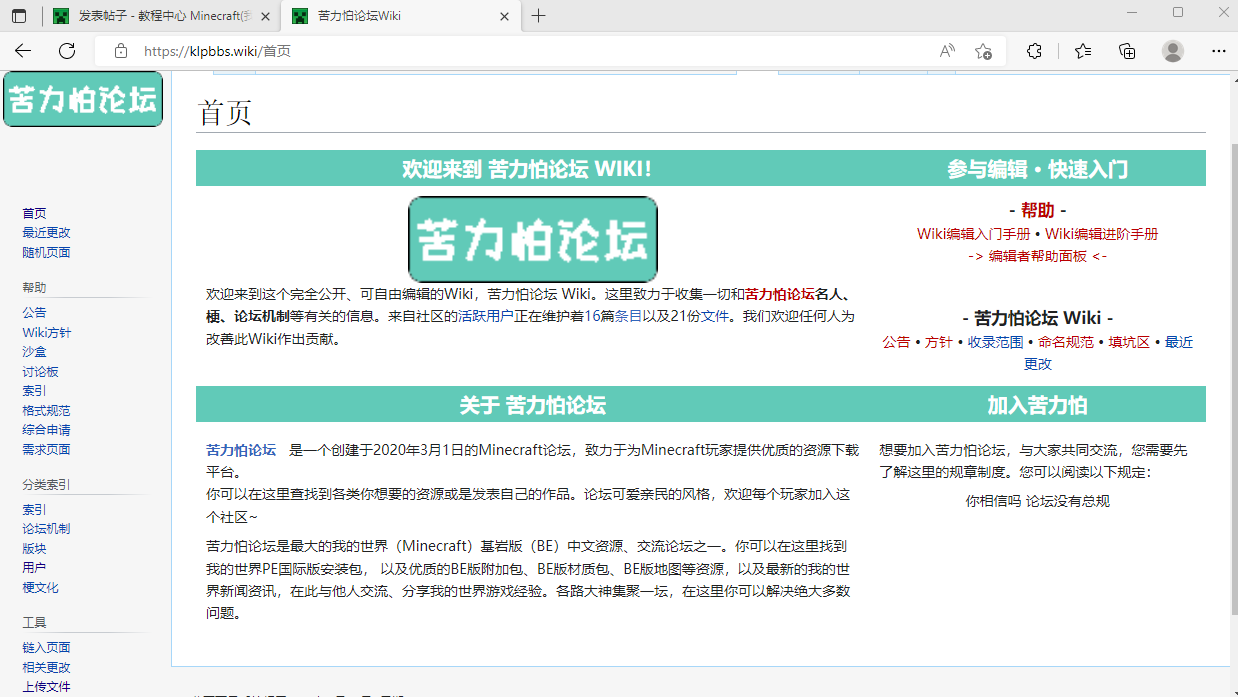Screen dimensions: 1238x697
Task: Refresh the current page
Action: [x=67, y=51]
